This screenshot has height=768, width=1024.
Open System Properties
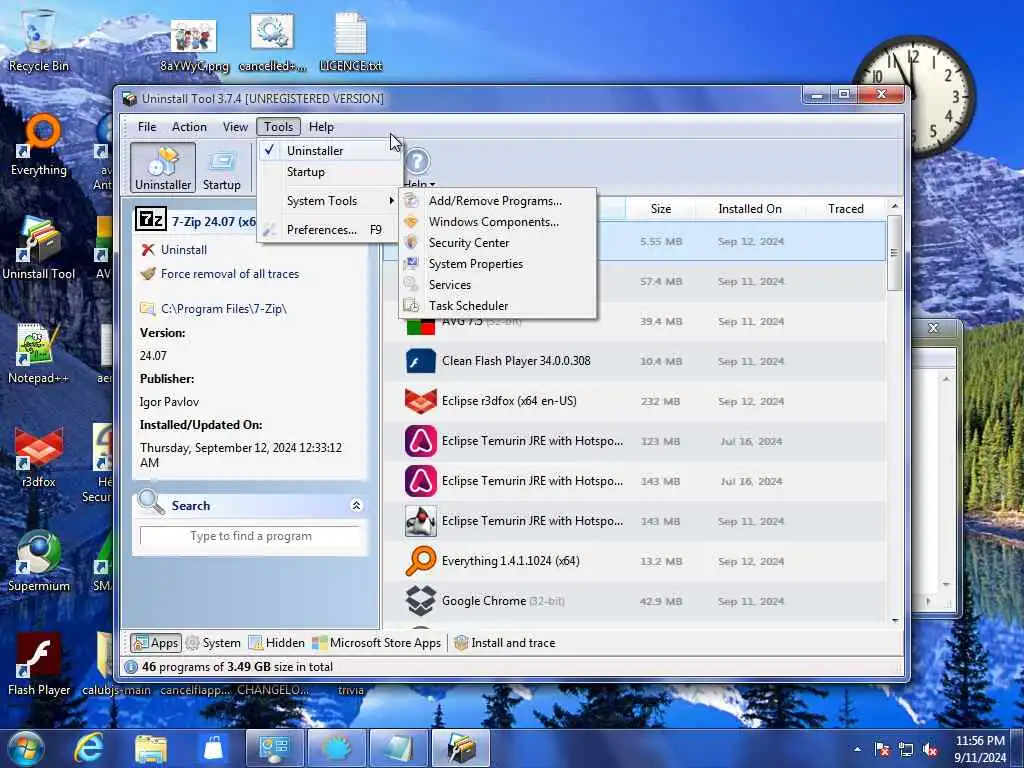pos(497,263)
